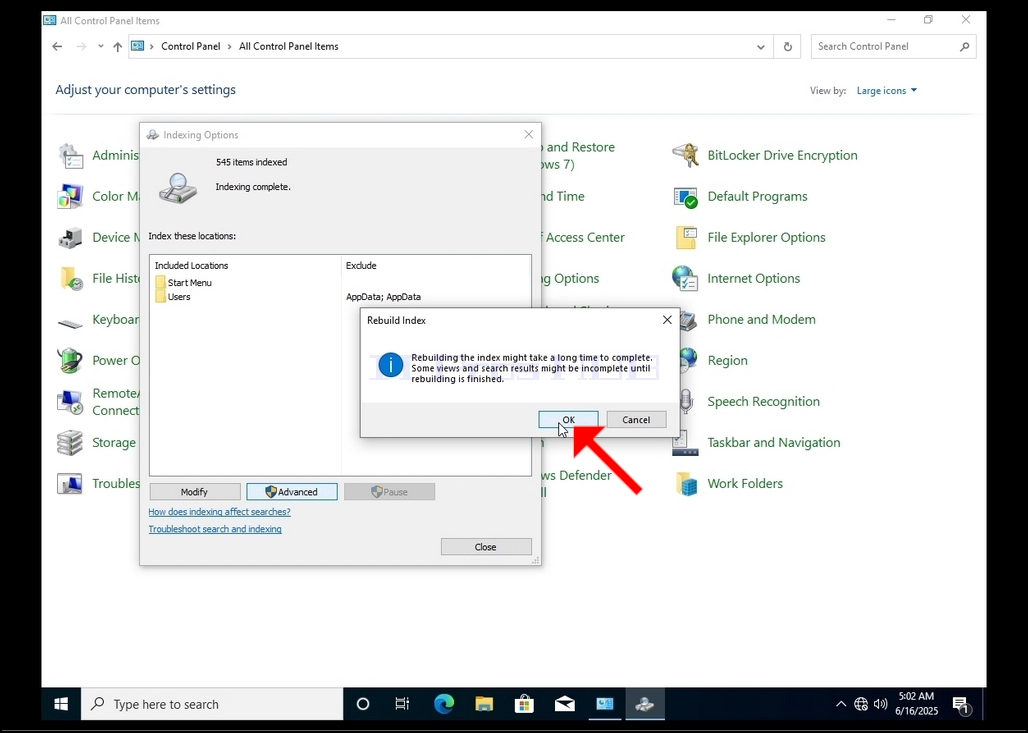1028x733 pixels.
Task: Go back in Control Panel navigation
Action: [x=57, y=47]
